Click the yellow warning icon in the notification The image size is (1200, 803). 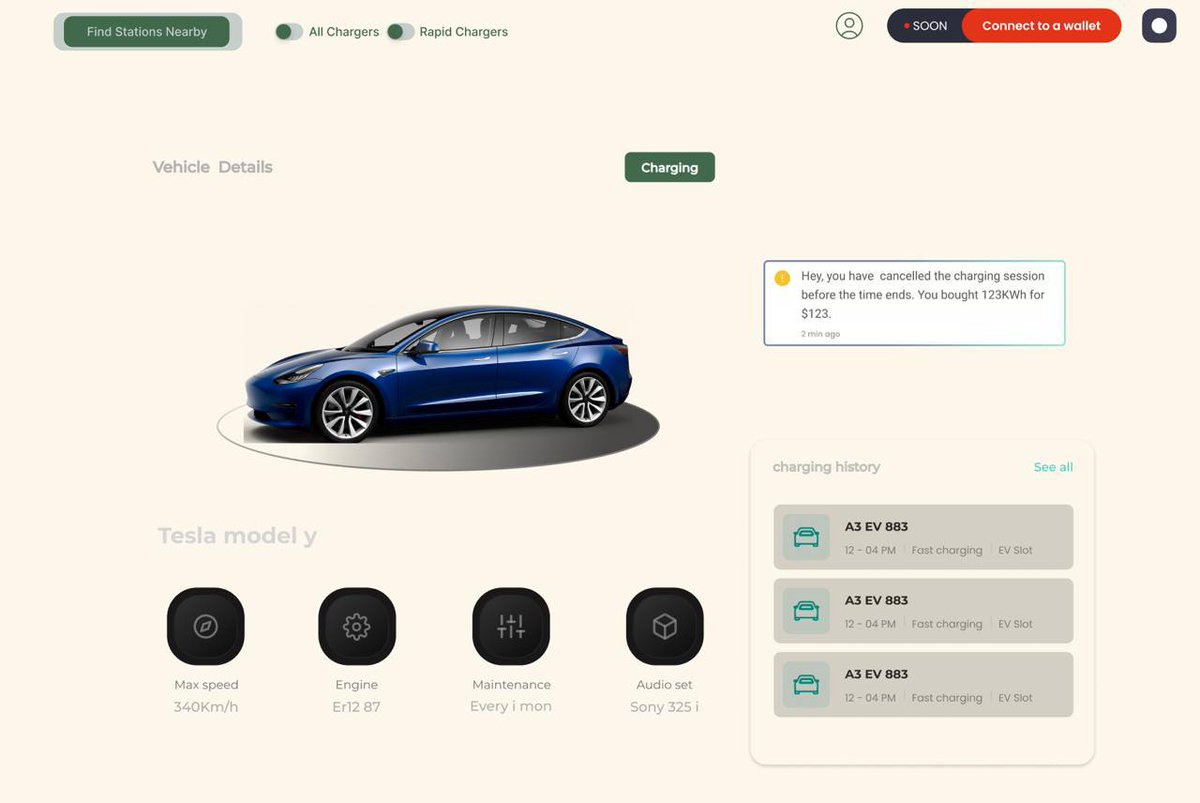782,278
